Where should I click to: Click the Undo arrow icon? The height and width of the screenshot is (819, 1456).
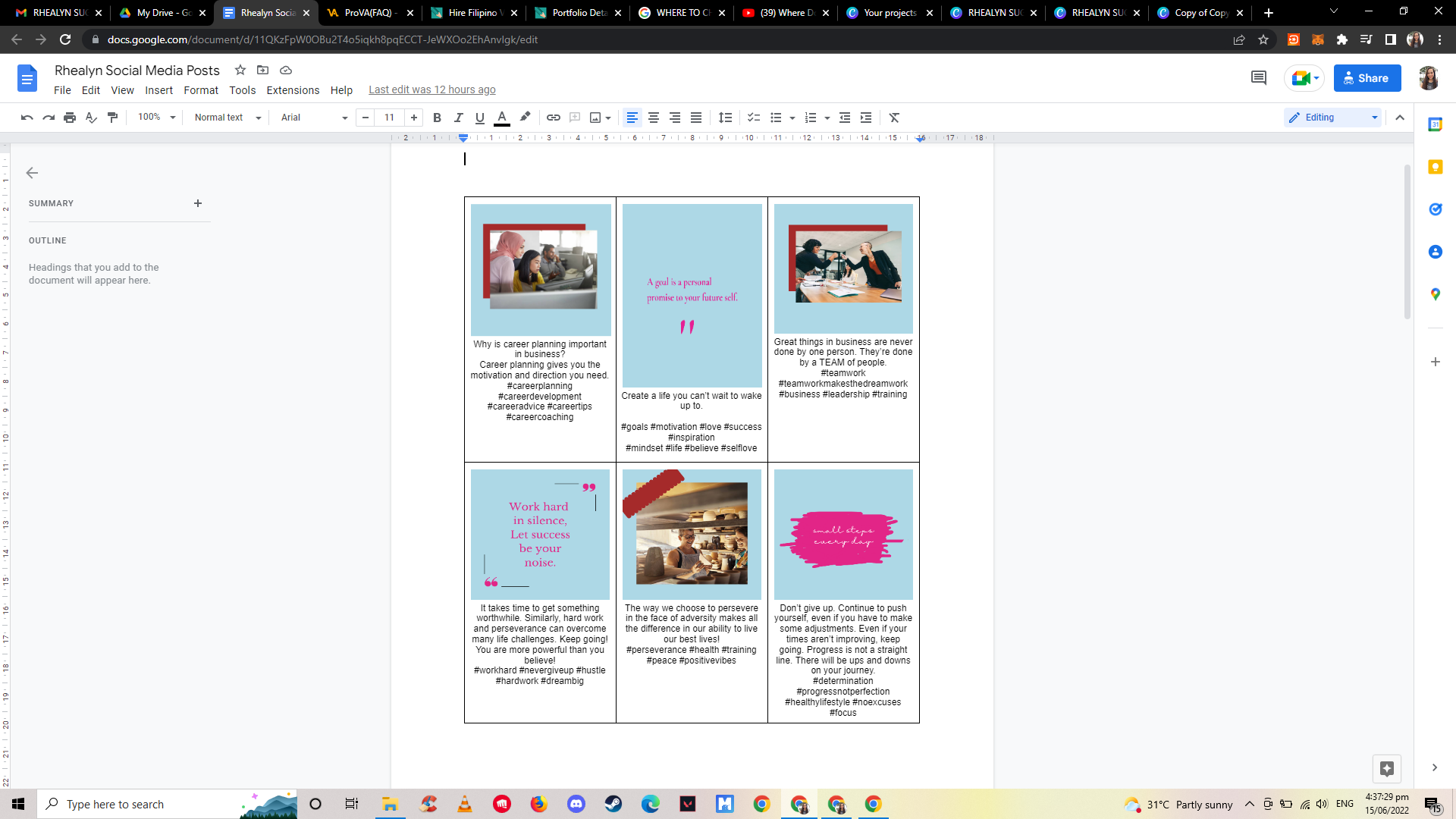[x=27, y=118]
